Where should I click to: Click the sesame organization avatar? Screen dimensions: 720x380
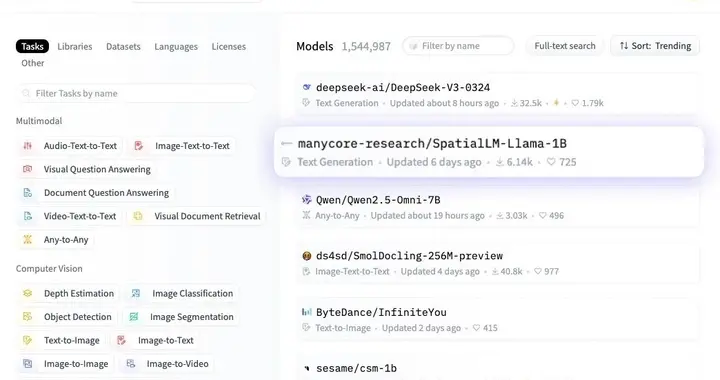point(307,368)
